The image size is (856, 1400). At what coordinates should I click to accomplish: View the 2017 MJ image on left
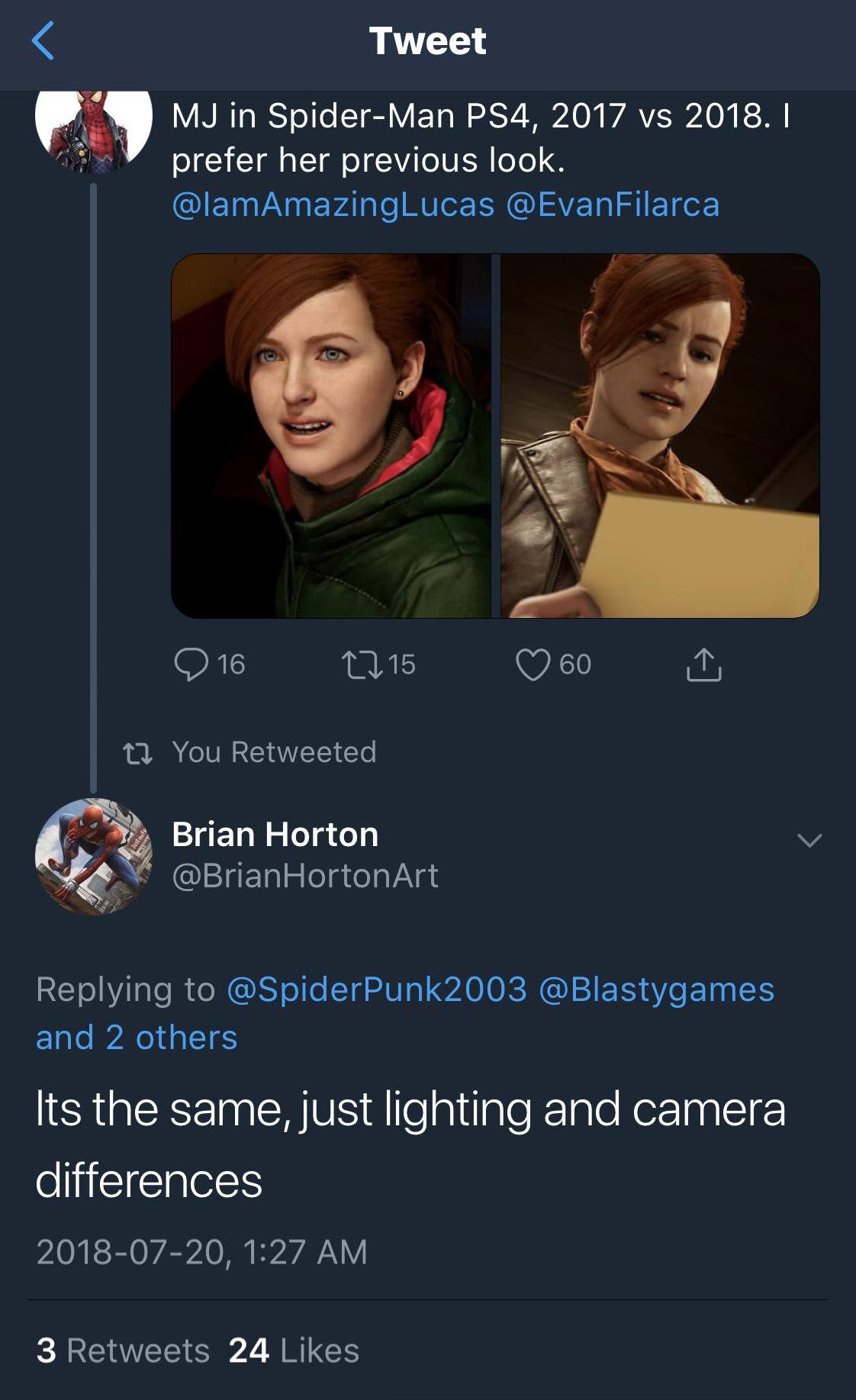(331, 436)
